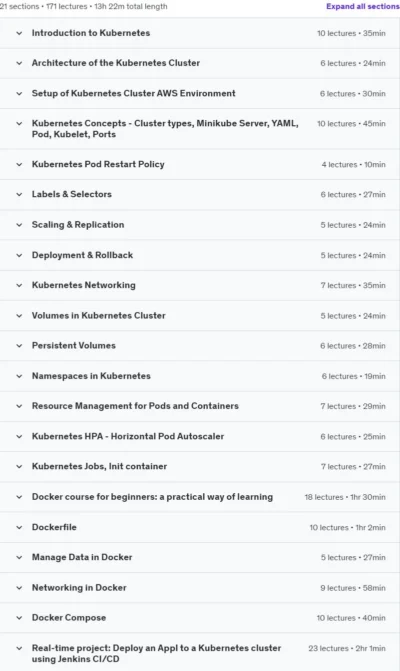
Task: Click the chevron next to Persistent Volumes
Action: 19,346
